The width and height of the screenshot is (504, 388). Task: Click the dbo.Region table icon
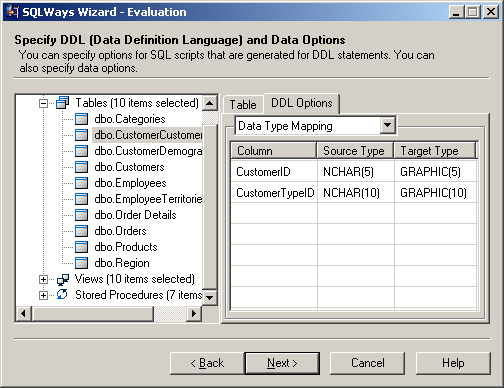click(81, 263)
